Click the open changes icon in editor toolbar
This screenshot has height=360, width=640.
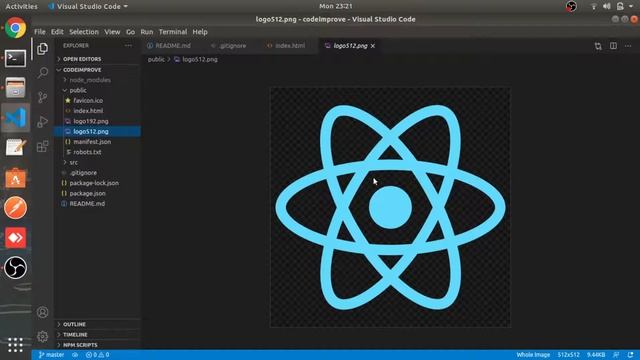tap(598, 46)
